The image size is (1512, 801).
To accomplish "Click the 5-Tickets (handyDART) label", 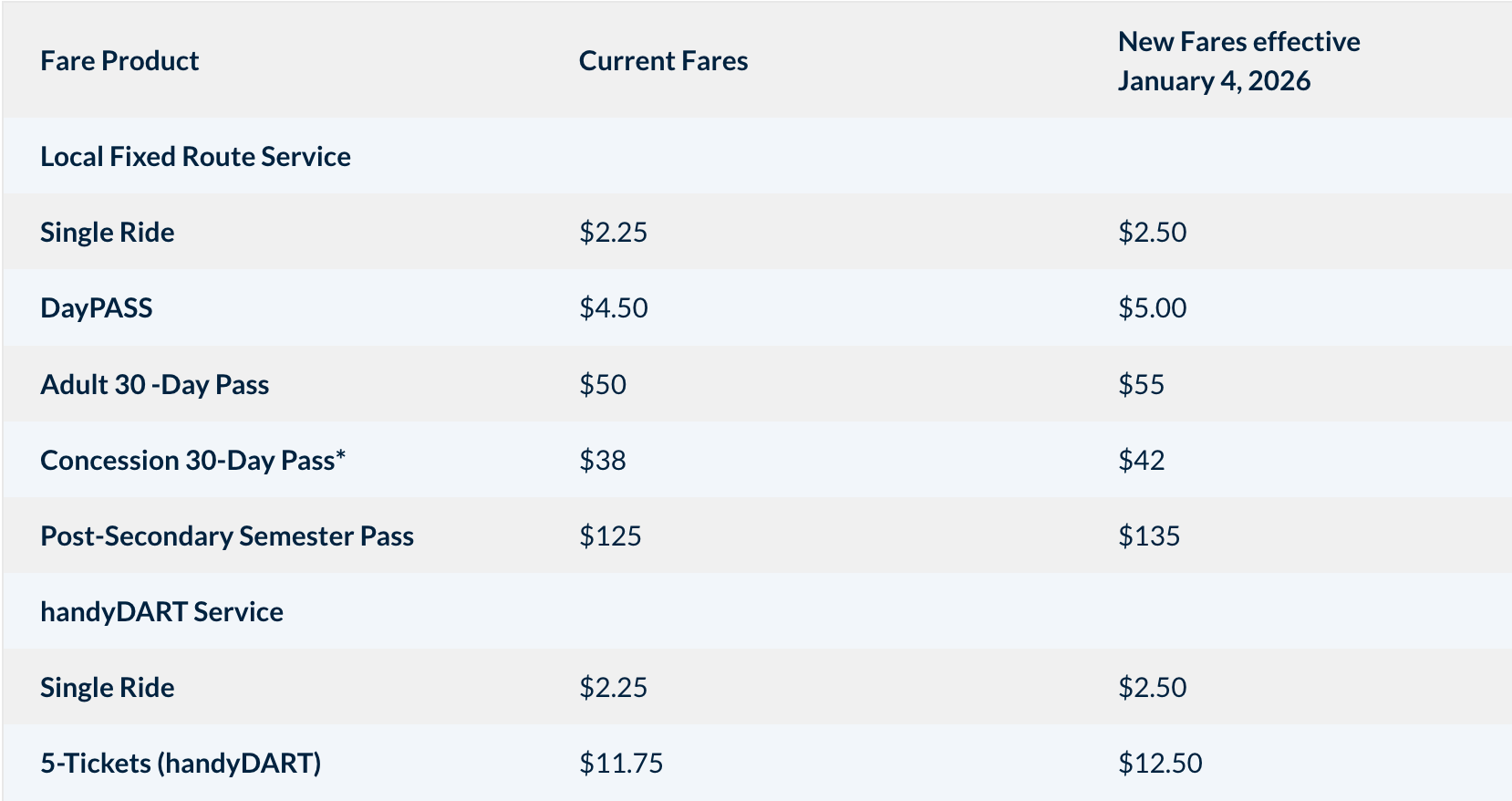I will pyautogui.click(x=181, y=764).
